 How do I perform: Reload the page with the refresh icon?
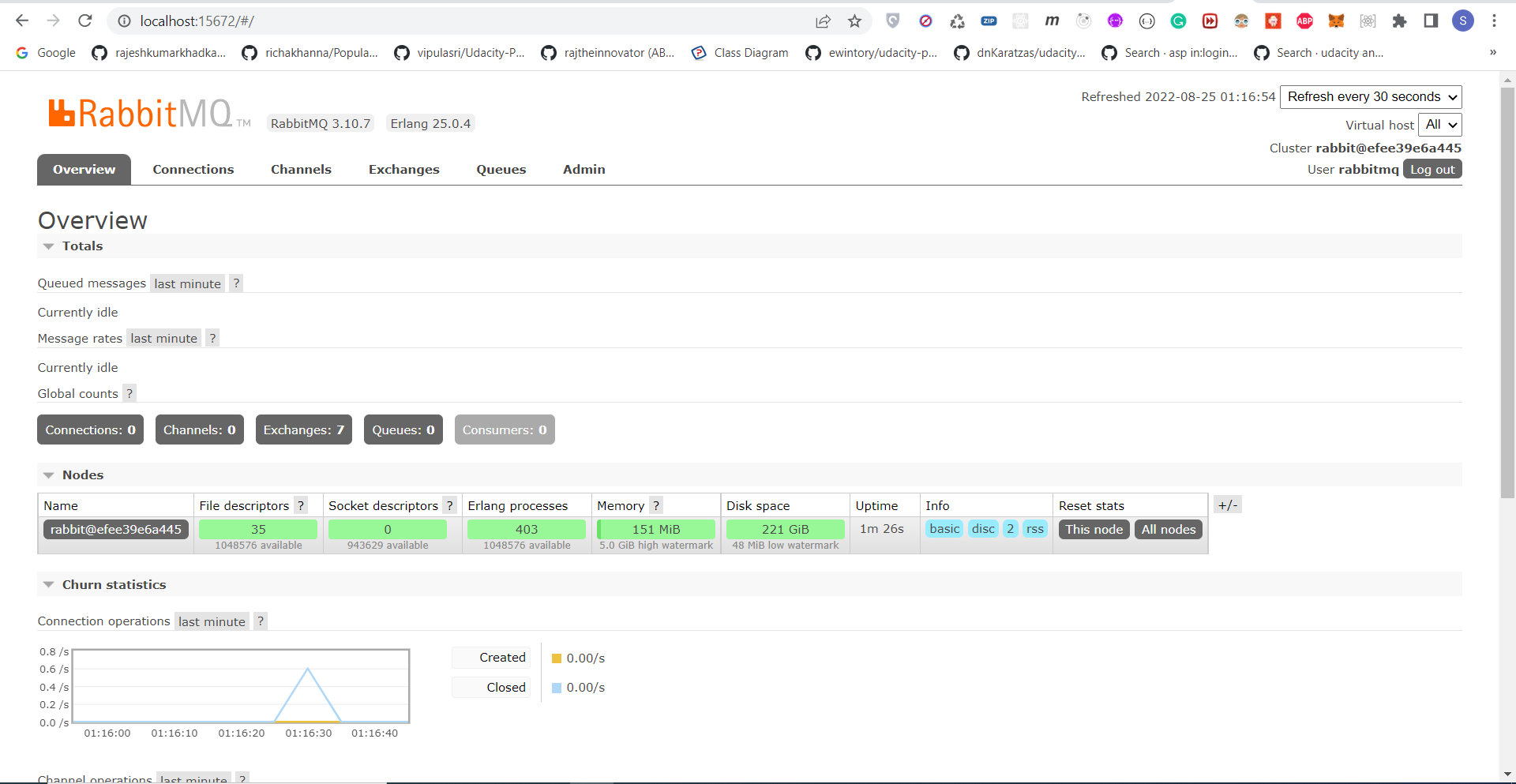pos(85,21)
